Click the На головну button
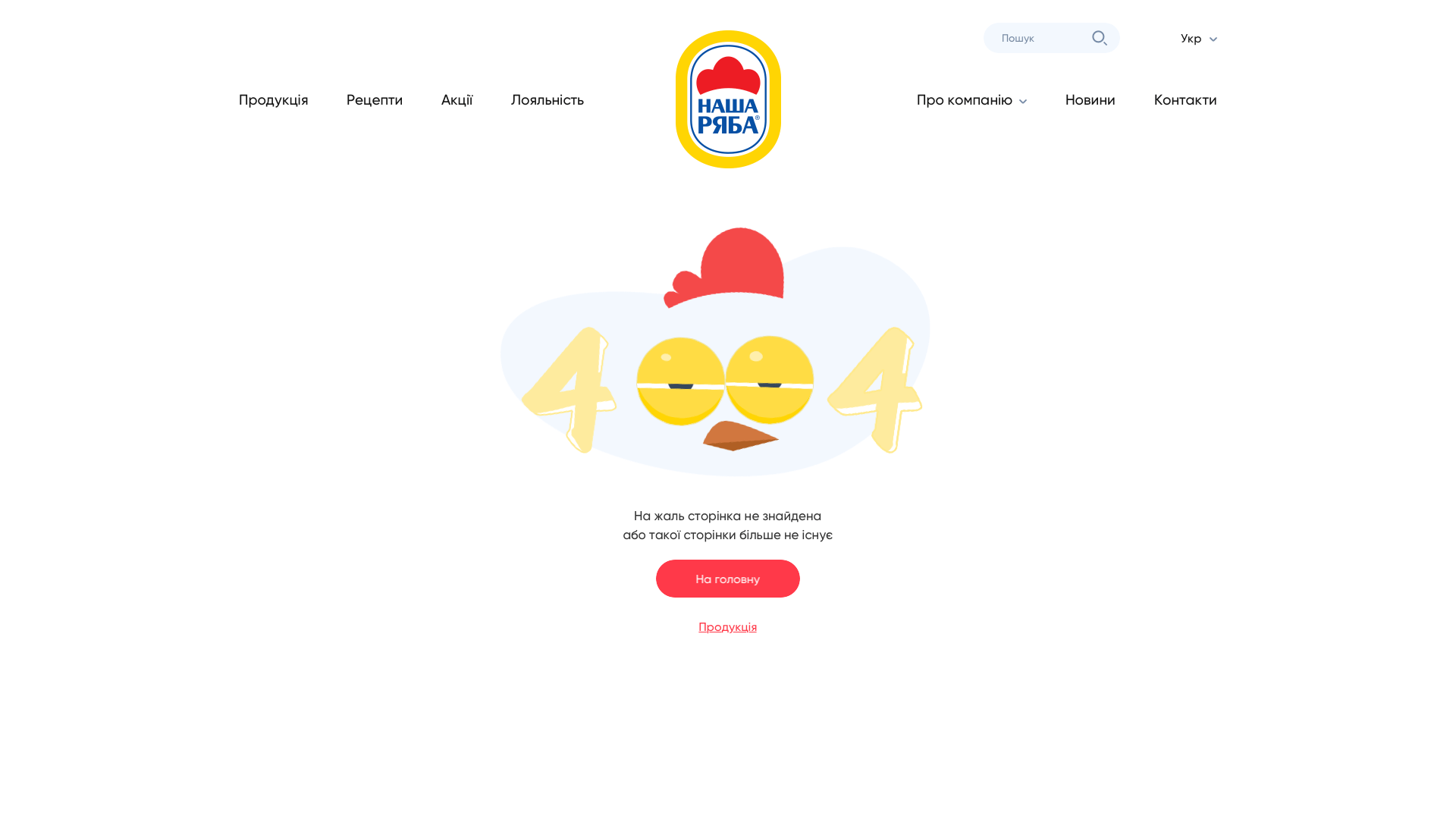This screenshot has width=1456, height=819. click(728, 579)
